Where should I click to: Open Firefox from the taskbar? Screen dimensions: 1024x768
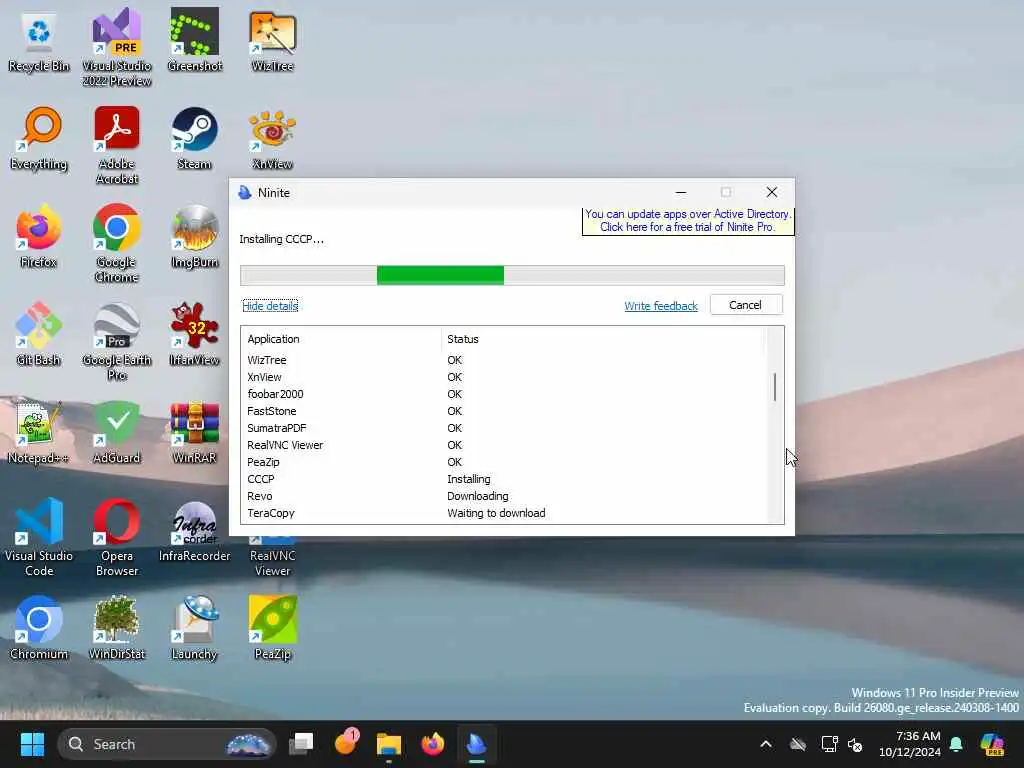(x=432, y=744)
